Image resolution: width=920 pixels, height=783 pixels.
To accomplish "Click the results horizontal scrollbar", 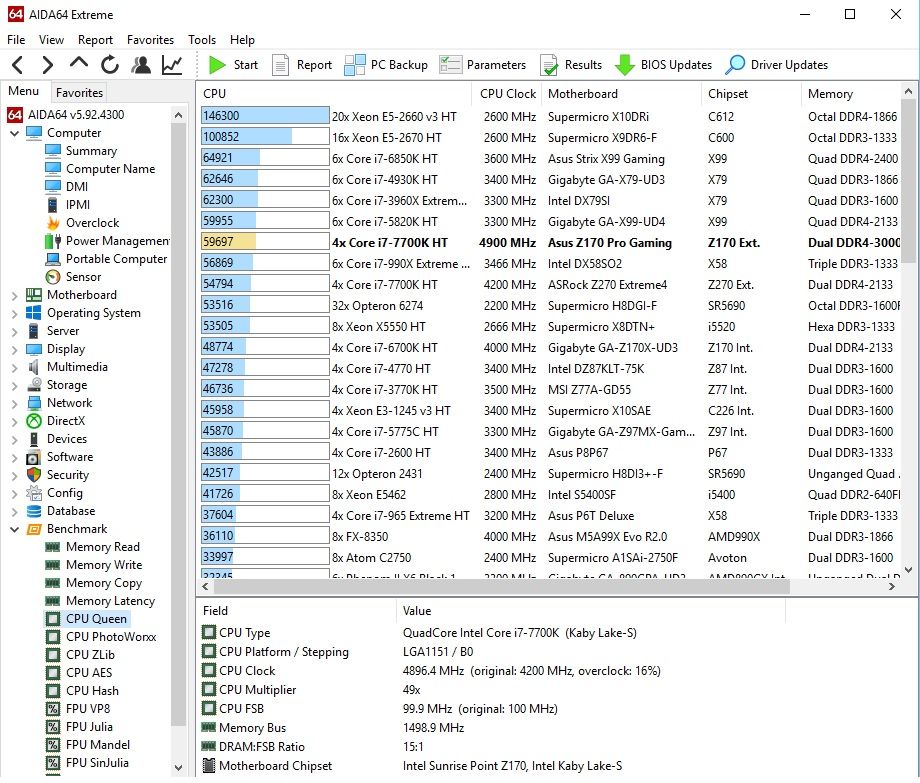I will tap(500, 586).
